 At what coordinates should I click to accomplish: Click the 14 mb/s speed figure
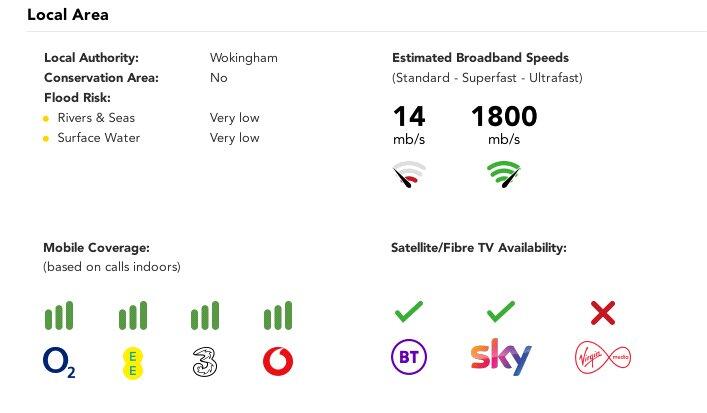pyautogui.click(x=409, y=117)
